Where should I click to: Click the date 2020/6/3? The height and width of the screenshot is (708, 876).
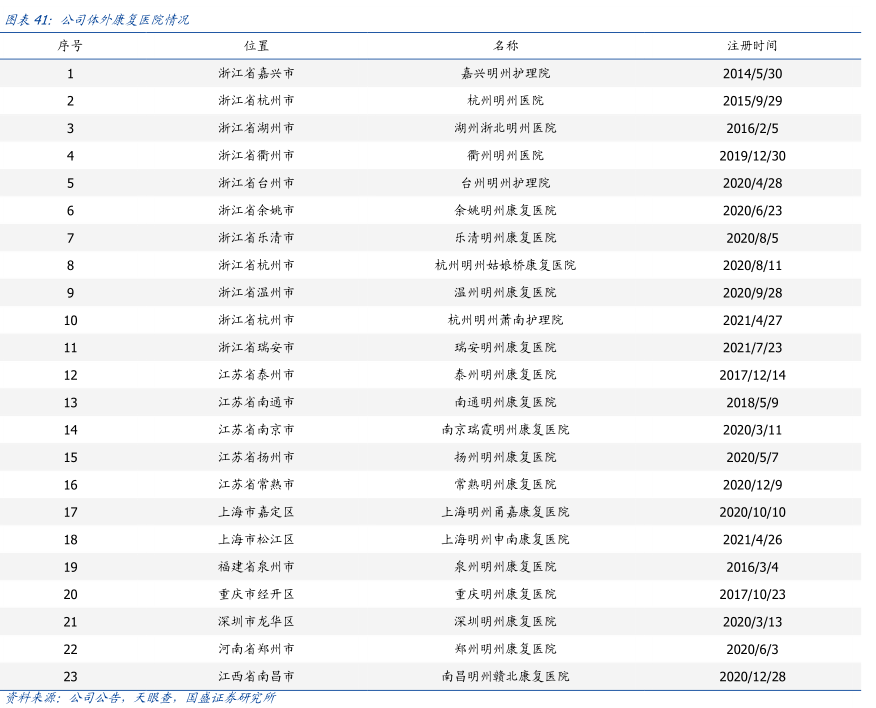tap(752, 648)
